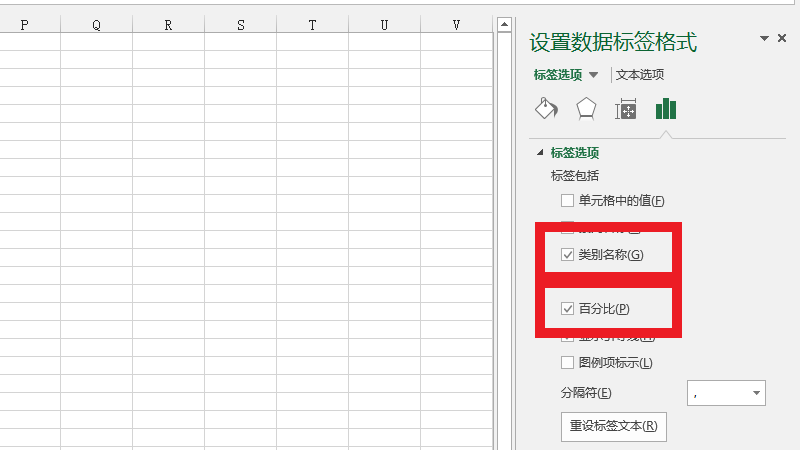Select column header S

pyautogui.click(x=241, y=26)
